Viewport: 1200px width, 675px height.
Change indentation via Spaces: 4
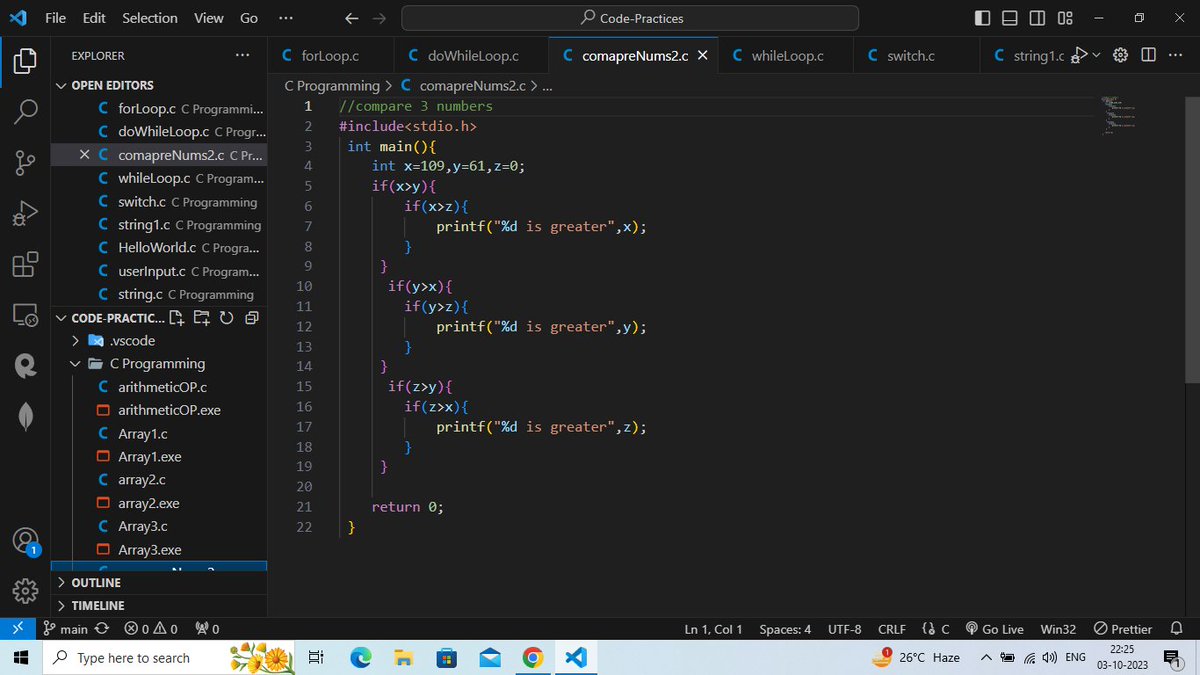pyautogui.click(x=785, y=629)
